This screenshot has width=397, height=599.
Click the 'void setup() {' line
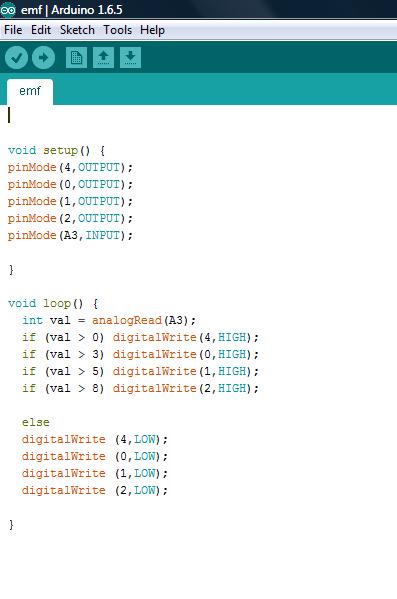coord(57,151)
